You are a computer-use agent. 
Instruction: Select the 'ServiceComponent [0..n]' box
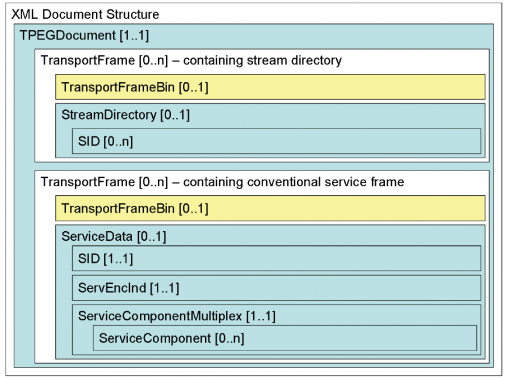285,338
